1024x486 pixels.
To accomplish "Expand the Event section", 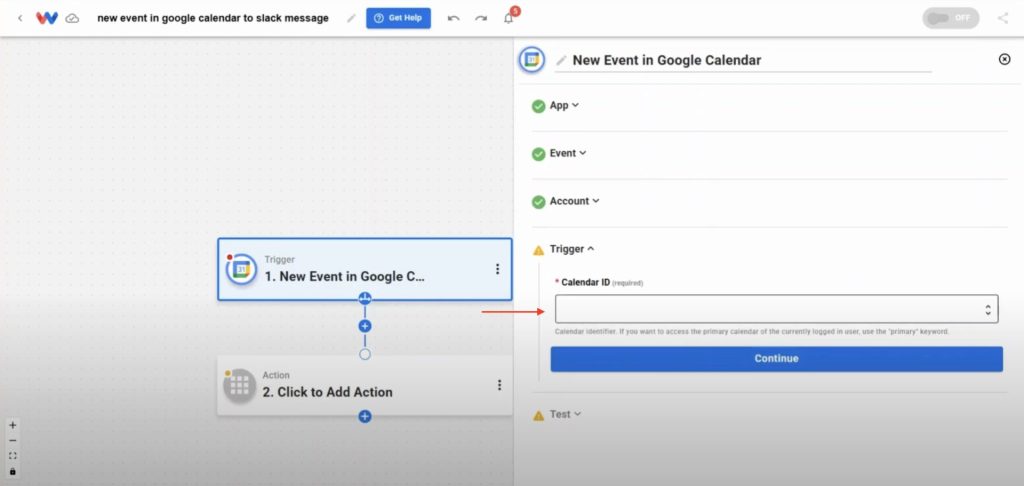I will pos(568,153).
